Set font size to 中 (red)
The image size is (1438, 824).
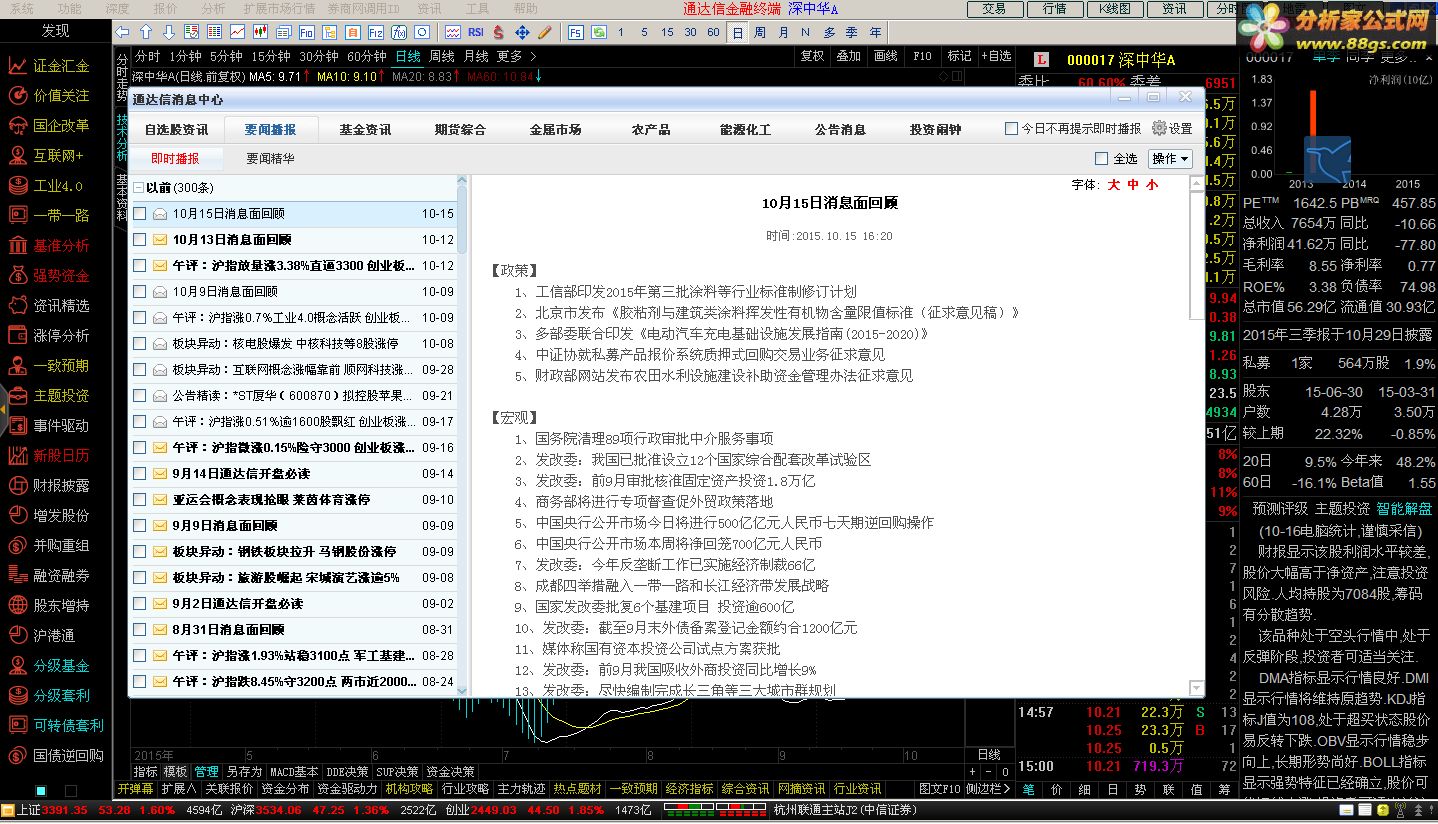(1133, 185)
